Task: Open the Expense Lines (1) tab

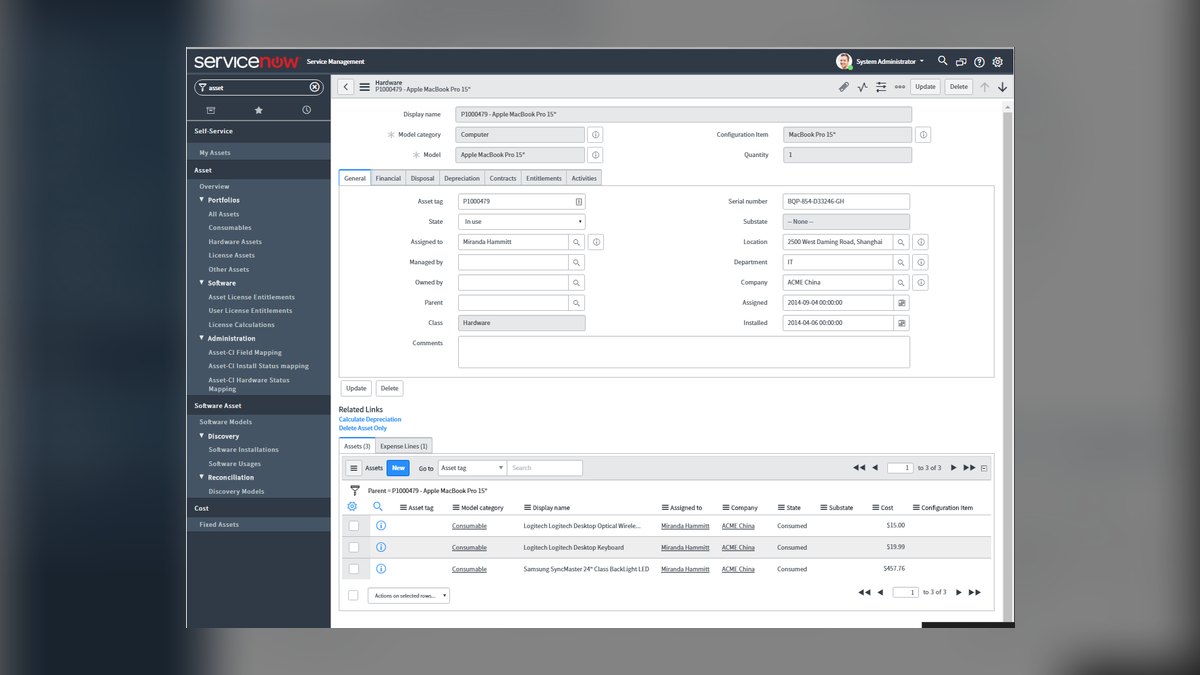Action: 404,446
